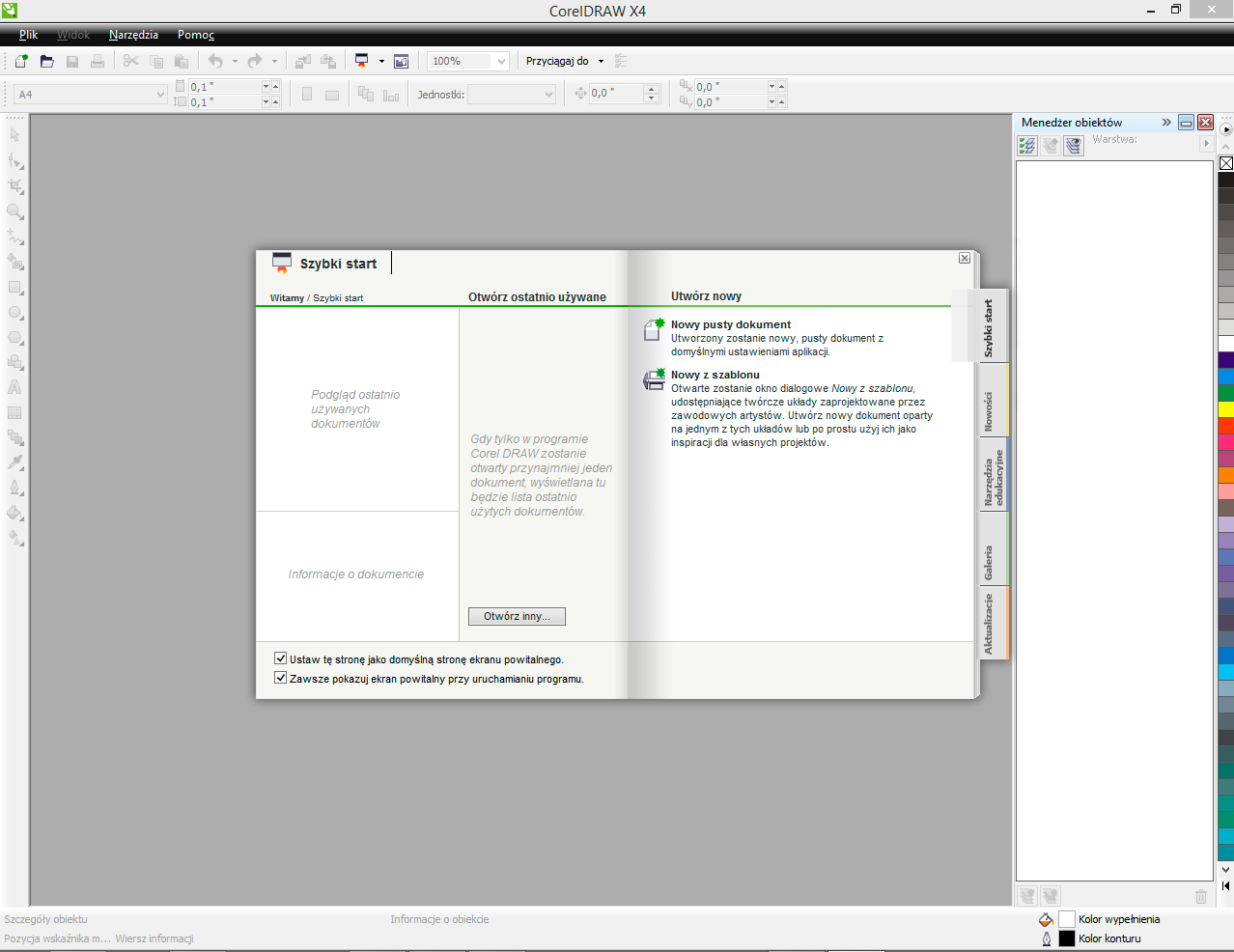1234x952 pixels.
Task: Open the Undo history dropdown arrow
Action: (235, 61)
